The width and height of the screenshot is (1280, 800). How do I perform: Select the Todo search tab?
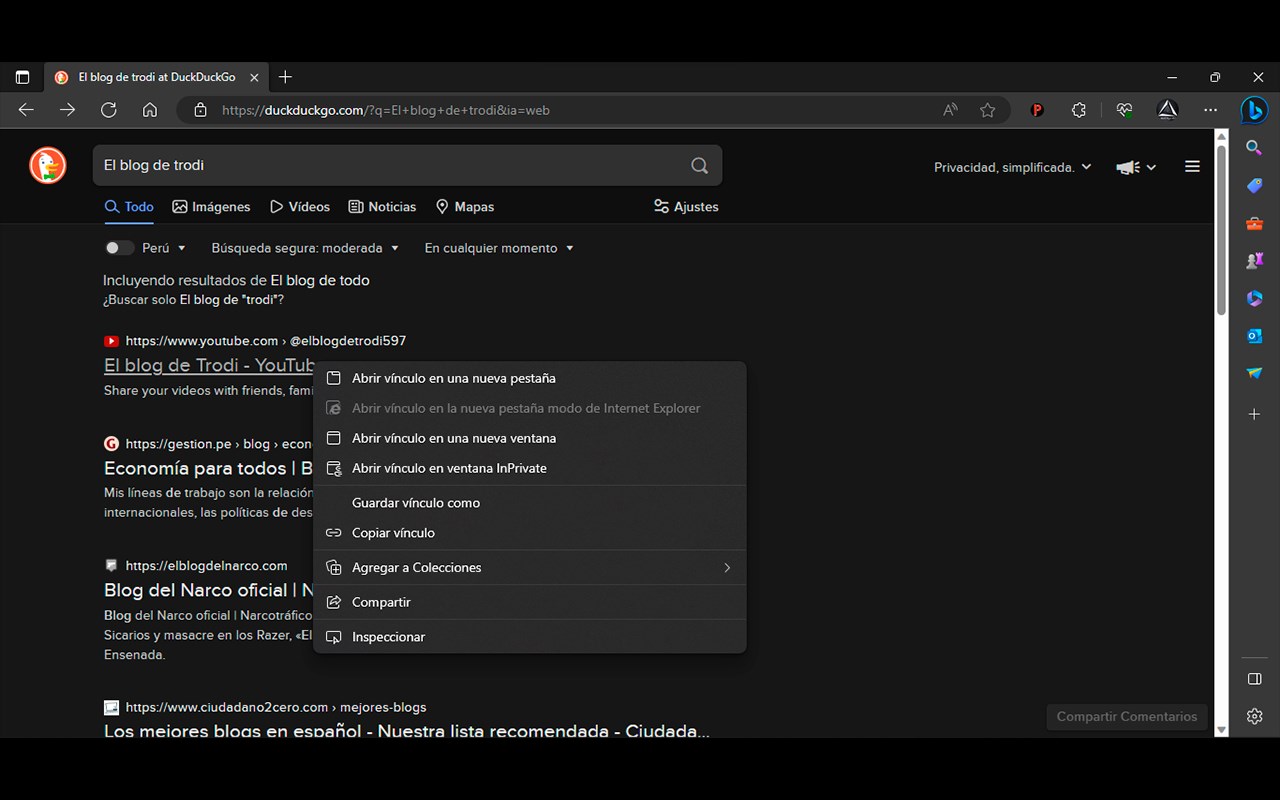[129, 207]
